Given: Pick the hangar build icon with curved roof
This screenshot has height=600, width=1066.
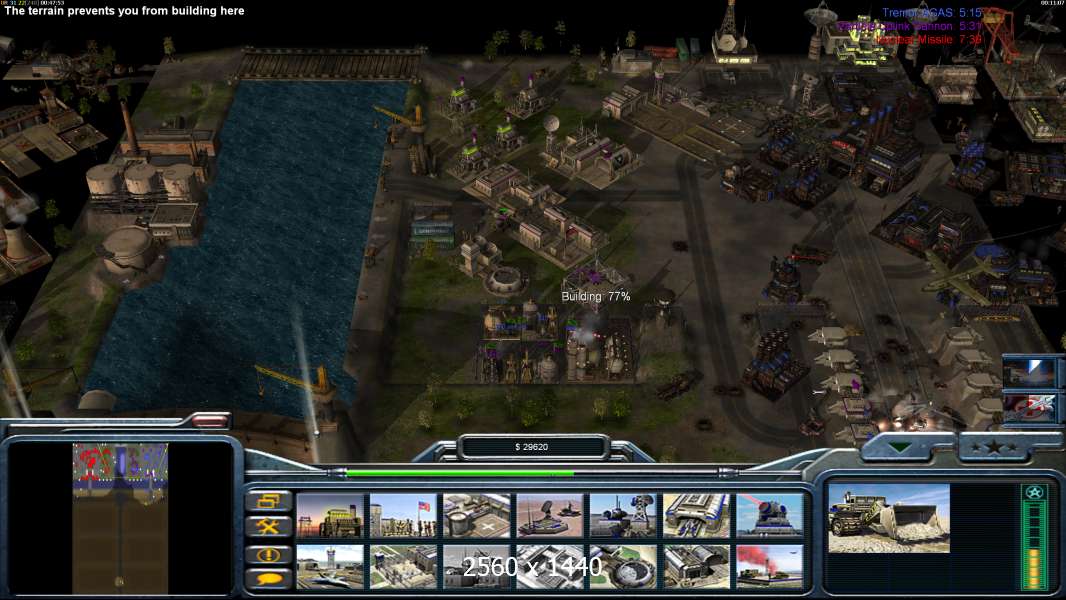Looking at the screenshot, I should pyautogui.click(x=697, y=566).
